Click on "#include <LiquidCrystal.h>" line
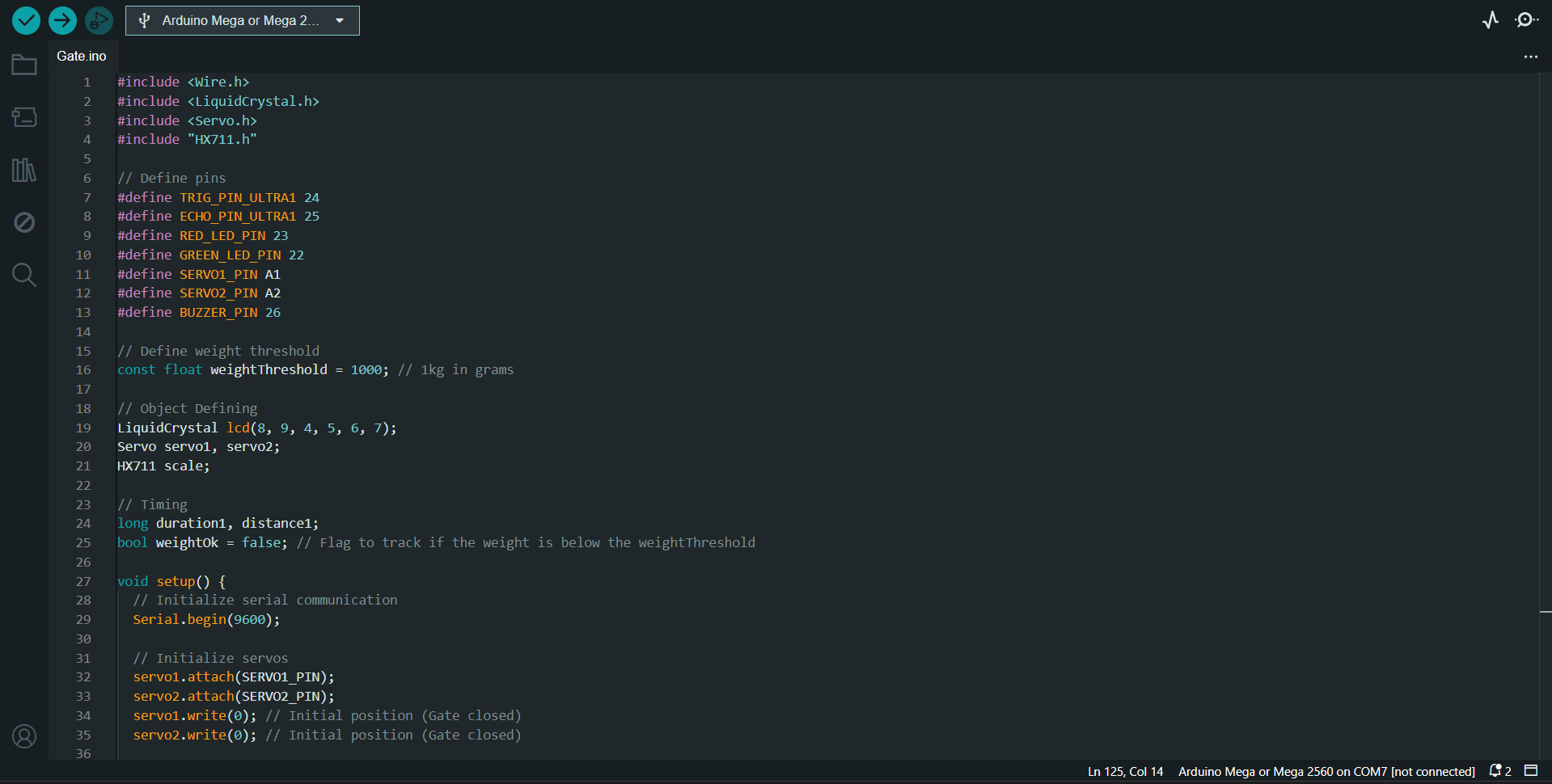This screenshot has width=1552, height=784. pyautogui.click(x=218, y=102)
